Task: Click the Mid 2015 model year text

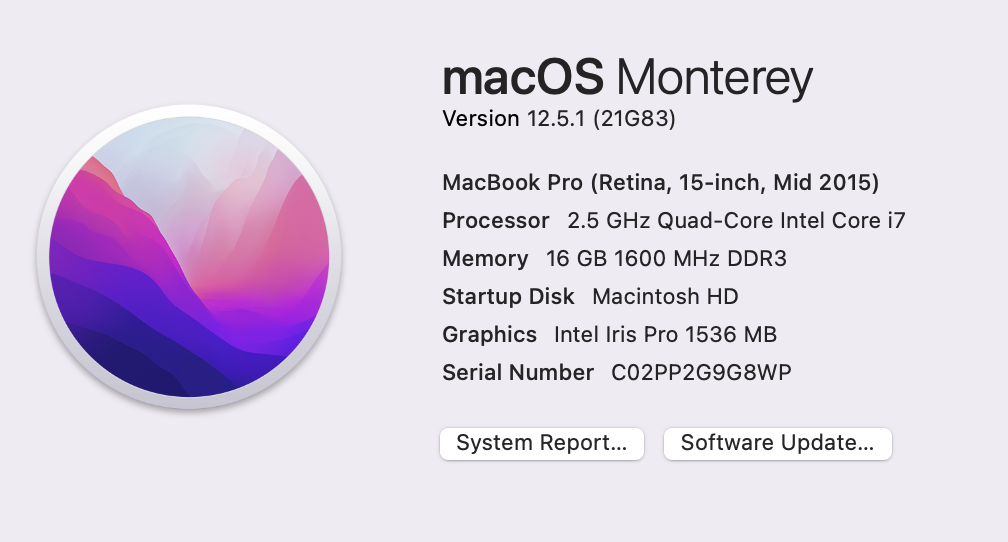Action: pos(822,183)
